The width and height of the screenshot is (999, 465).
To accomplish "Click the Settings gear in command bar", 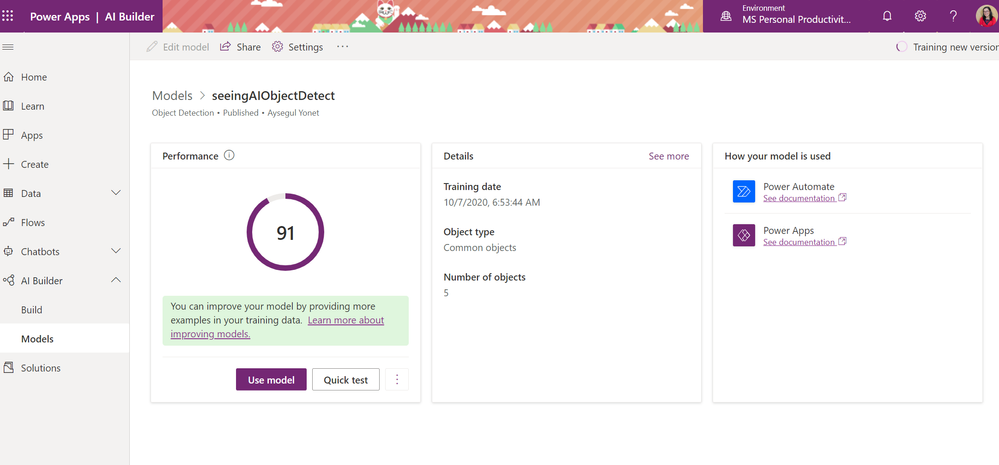I will coord(277,47).
